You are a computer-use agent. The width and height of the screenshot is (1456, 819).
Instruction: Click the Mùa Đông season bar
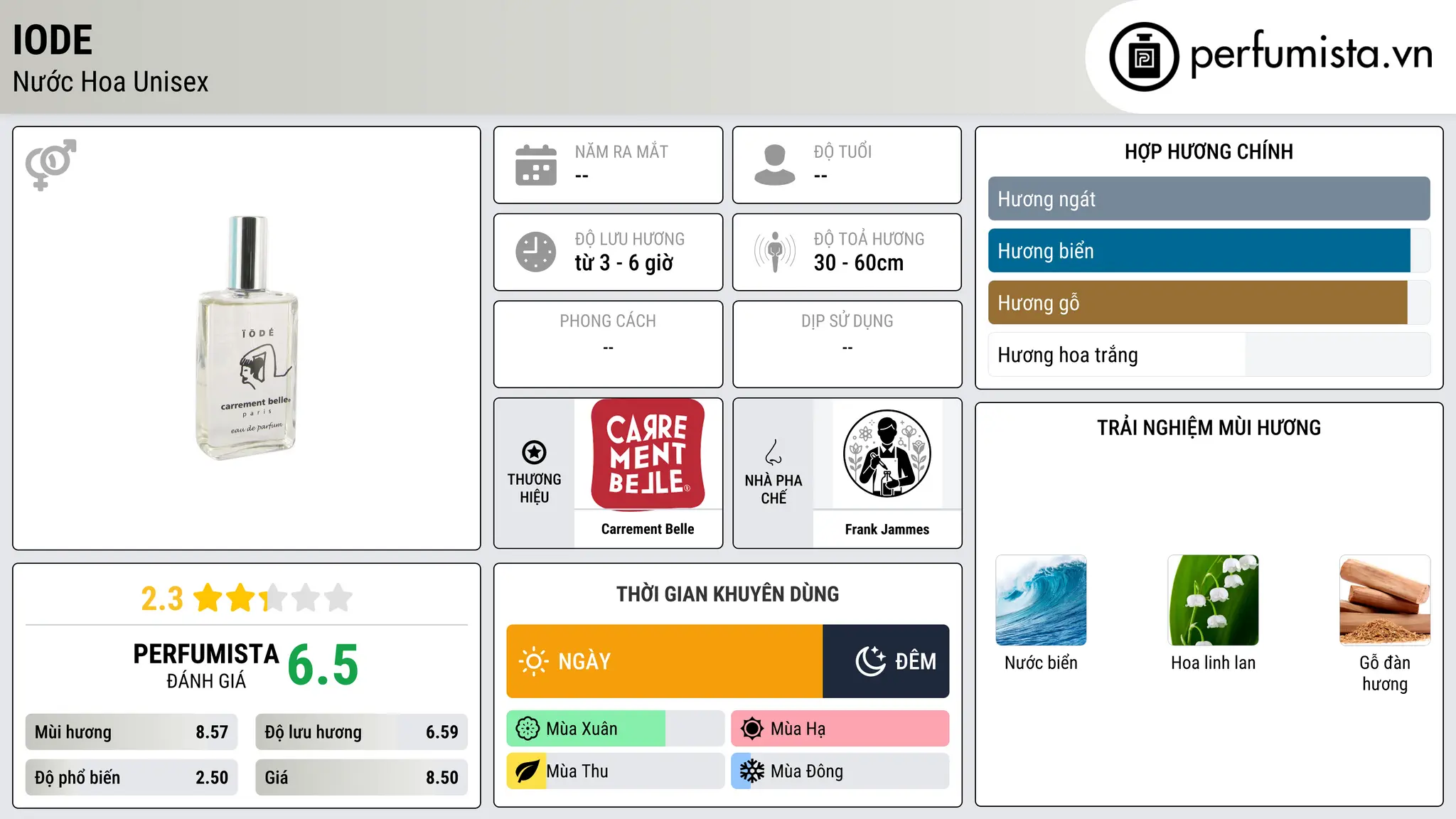point(840,771)
